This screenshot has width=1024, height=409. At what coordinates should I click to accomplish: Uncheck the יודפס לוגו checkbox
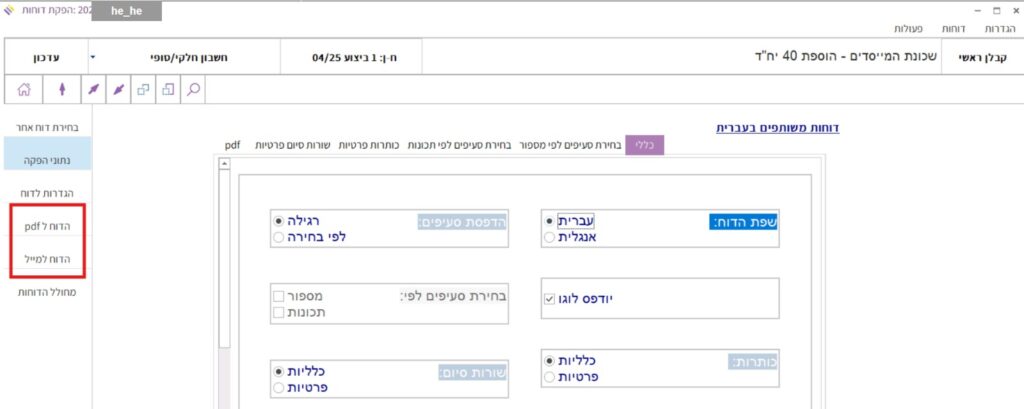click(x=548, y=298)
